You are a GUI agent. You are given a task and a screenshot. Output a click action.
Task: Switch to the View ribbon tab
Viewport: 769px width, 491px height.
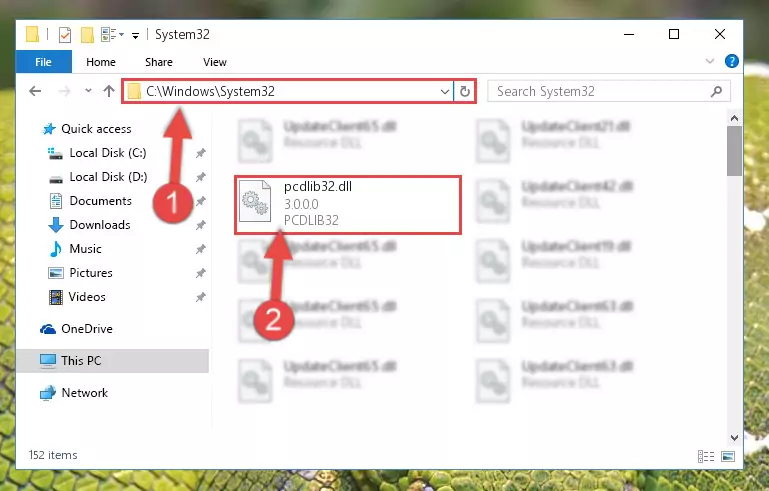(x=215, y=62)
